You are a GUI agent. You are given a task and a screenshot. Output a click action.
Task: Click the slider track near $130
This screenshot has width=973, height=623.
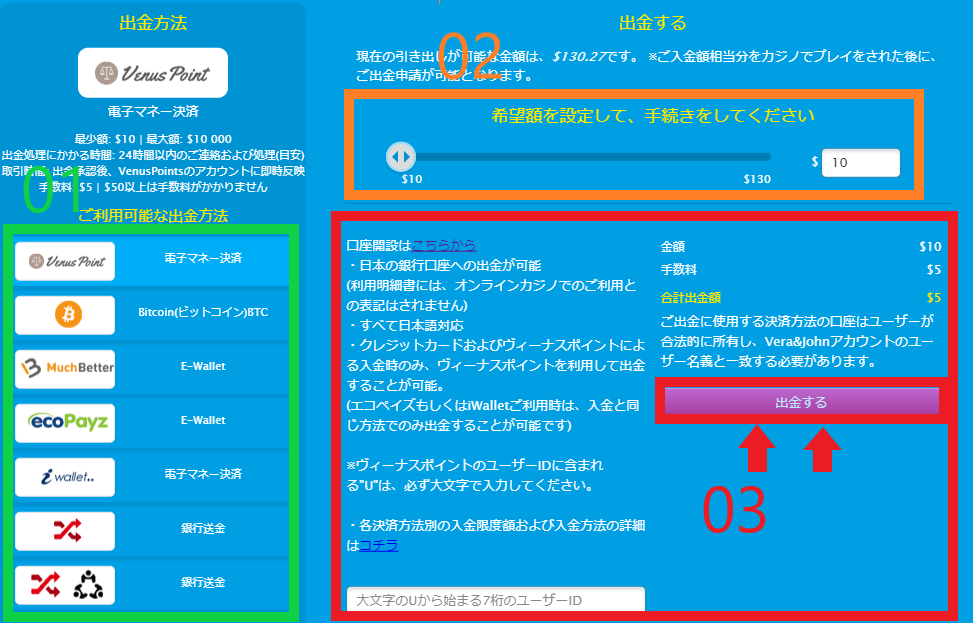(x=757, y=157)
